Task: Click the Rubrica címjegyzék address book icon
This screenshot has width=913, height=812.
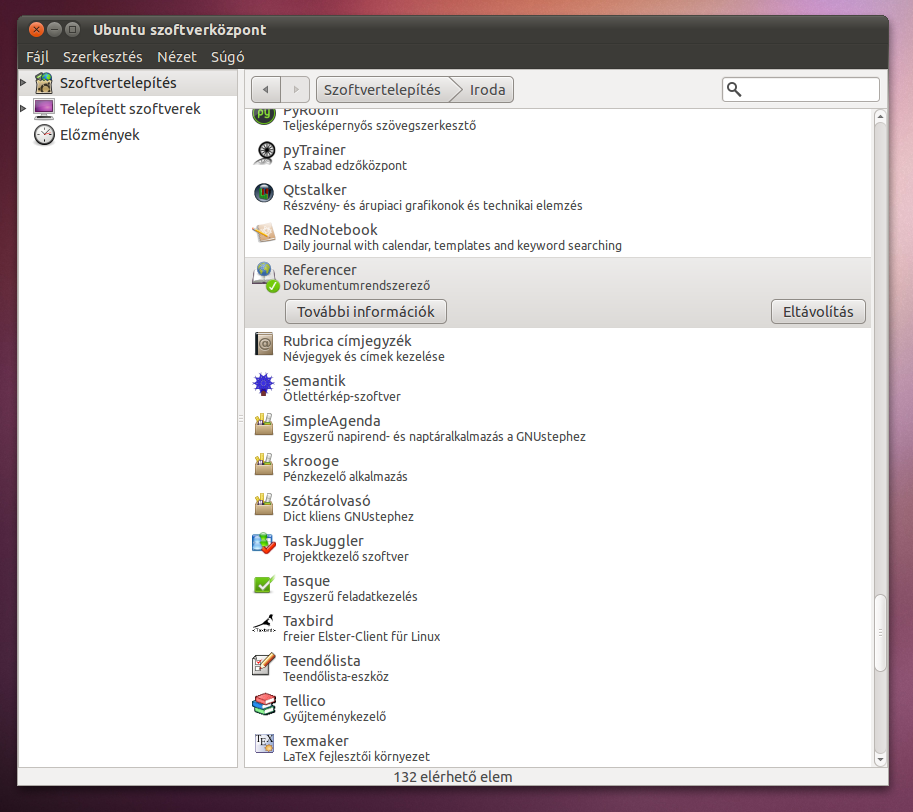Action: 264,343
